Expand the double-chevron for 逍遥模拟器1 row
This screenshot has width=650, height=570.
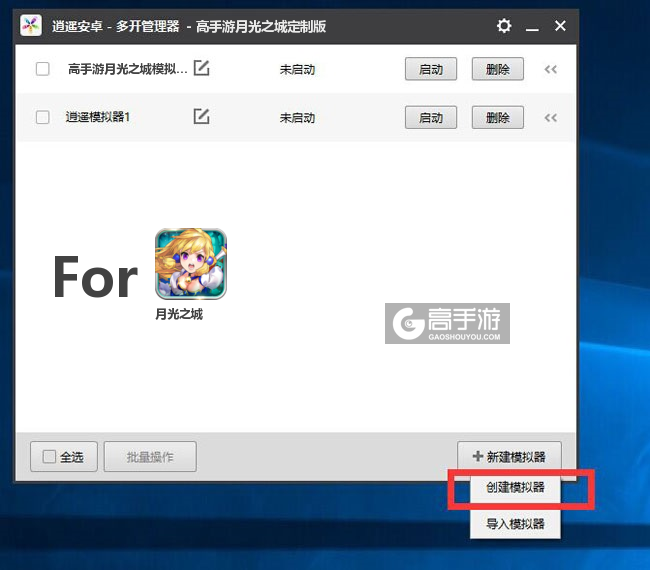coord(550,118)
